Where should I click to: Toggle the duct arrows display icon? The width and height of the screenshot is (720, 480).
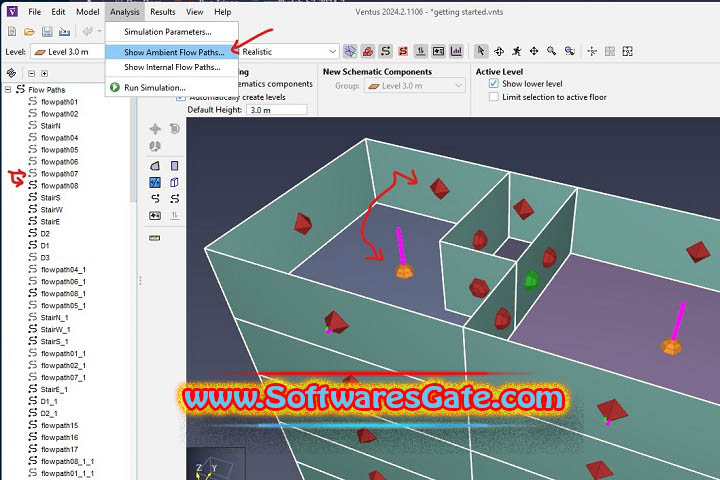[x=421, y=51]
